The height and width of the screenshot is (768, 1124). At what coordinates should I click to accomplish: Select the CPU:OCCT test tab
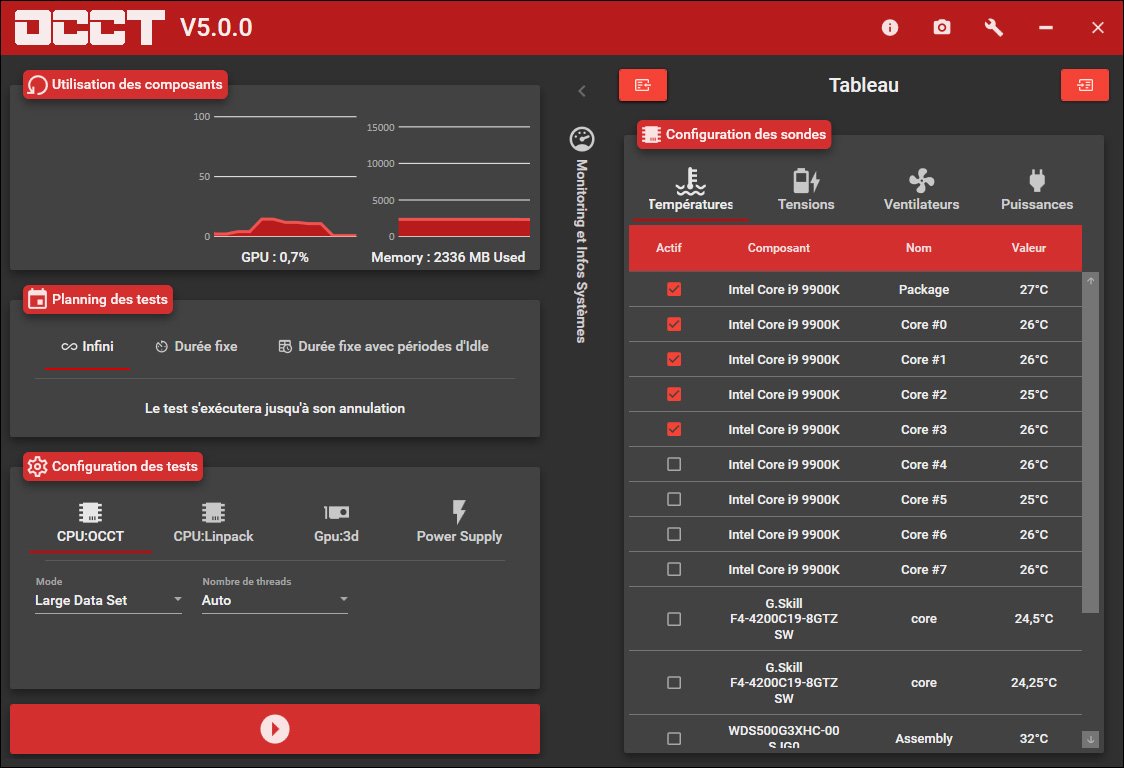[x=90, y=523]
